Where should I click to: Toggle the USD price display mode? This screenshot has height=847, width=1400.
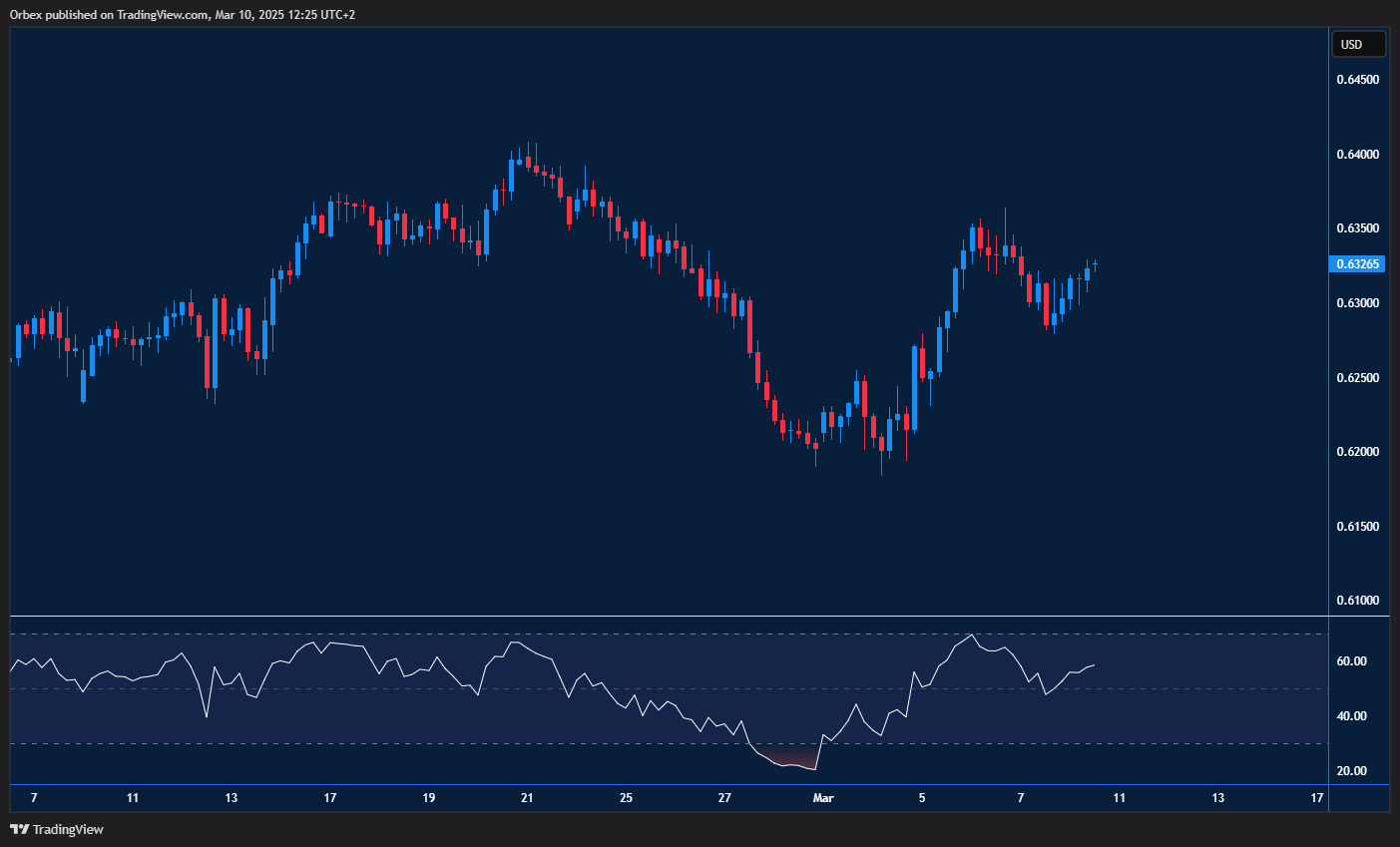coord(1358,43)
